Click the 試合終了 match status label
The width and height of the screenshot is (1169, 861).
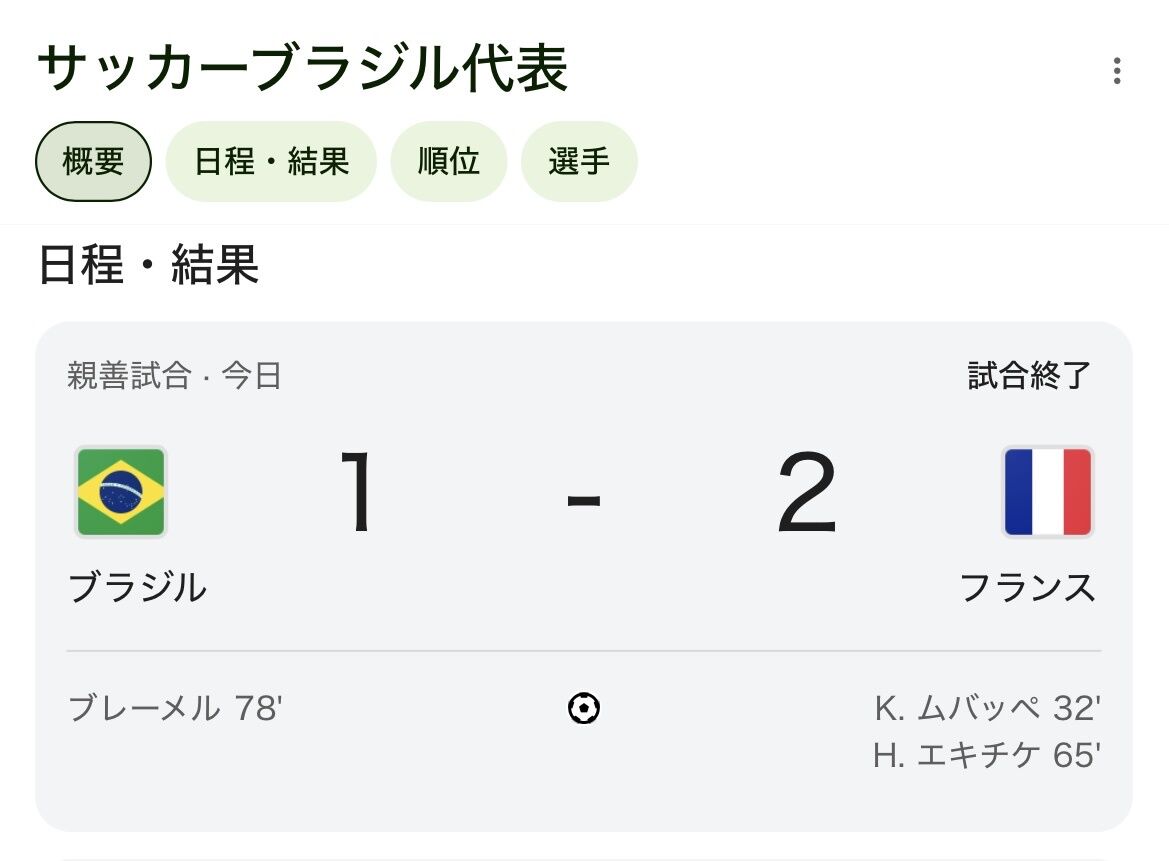coord(1030,375)
